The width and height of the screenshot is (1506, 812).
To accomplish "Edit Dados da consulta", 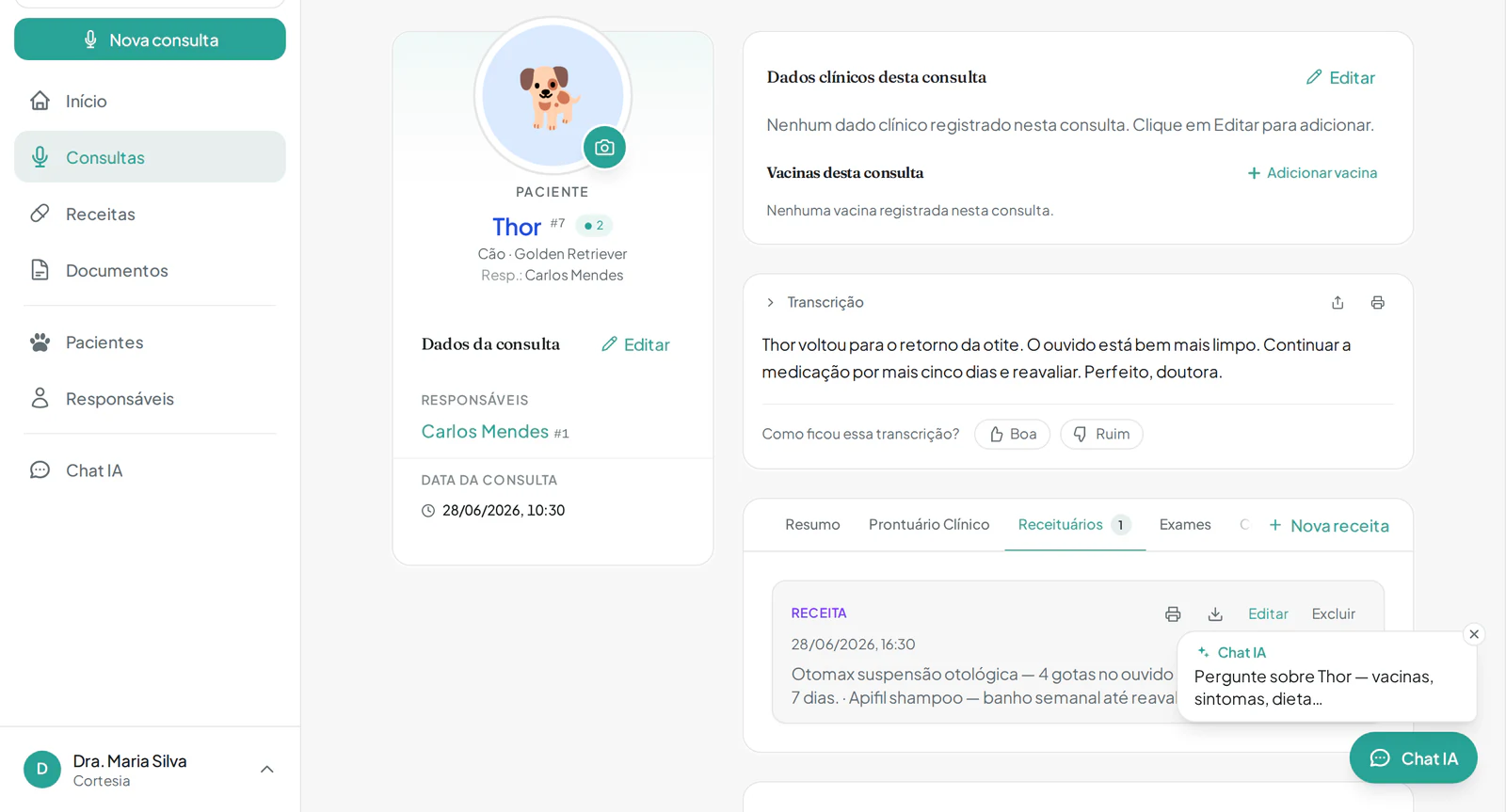I will click(x=635, y=344).
